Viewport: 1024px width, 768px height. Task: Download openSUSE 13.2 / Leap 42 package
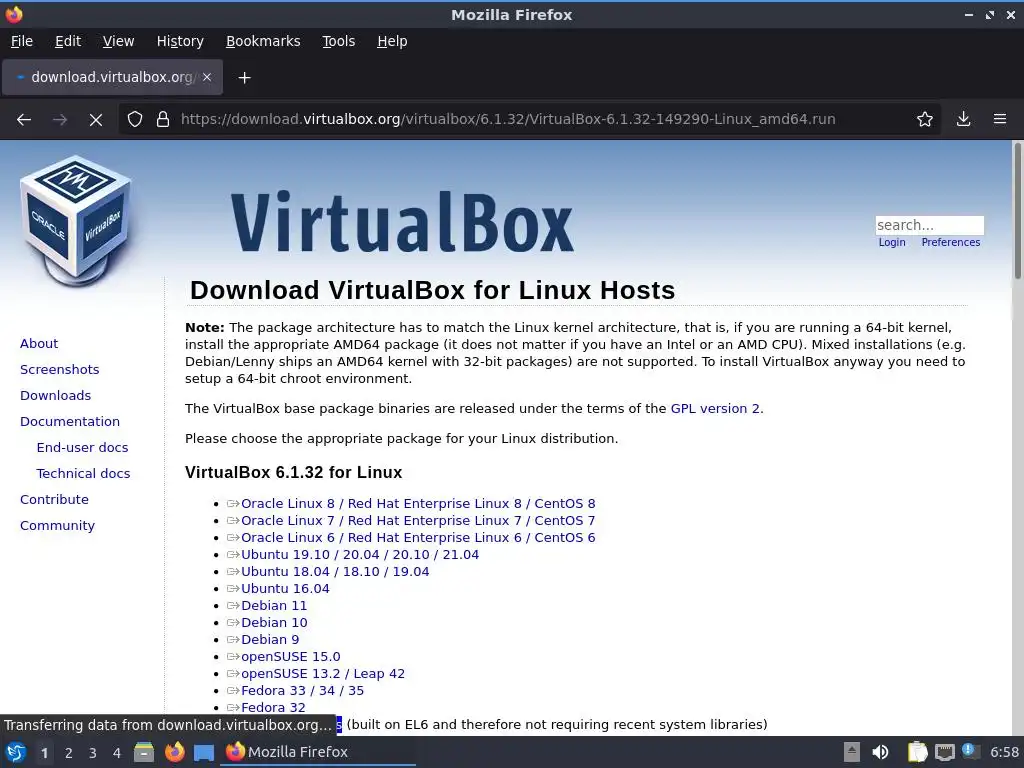pyautogui.click(x=323, y=673)
